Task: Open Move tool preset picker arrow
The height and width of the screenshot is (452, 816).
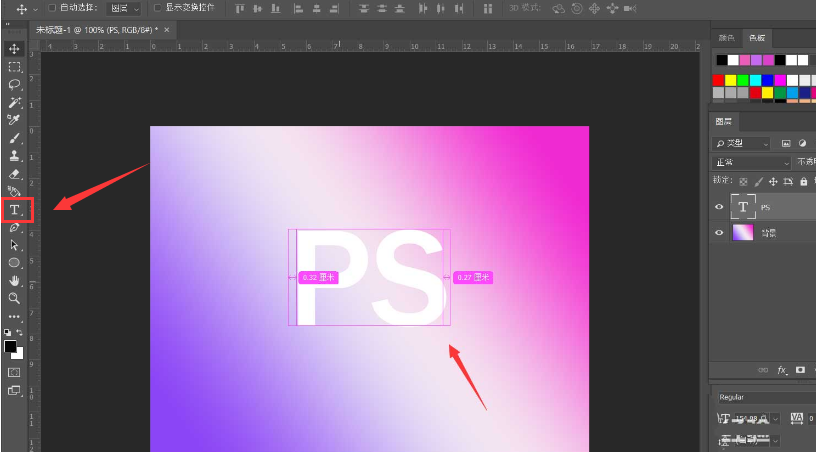Action: click(35, 9)
